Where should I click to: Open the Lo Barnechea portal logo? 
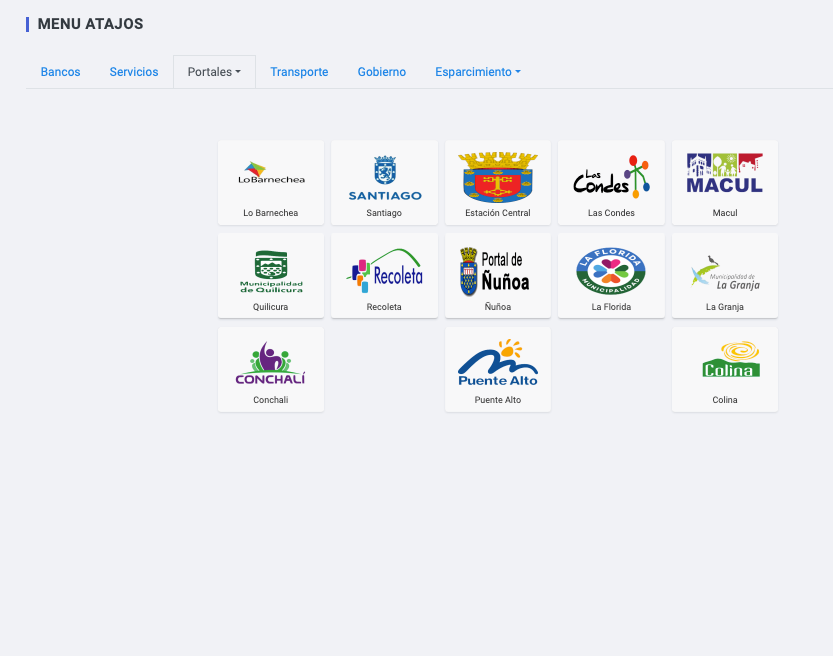coord(271,174)
